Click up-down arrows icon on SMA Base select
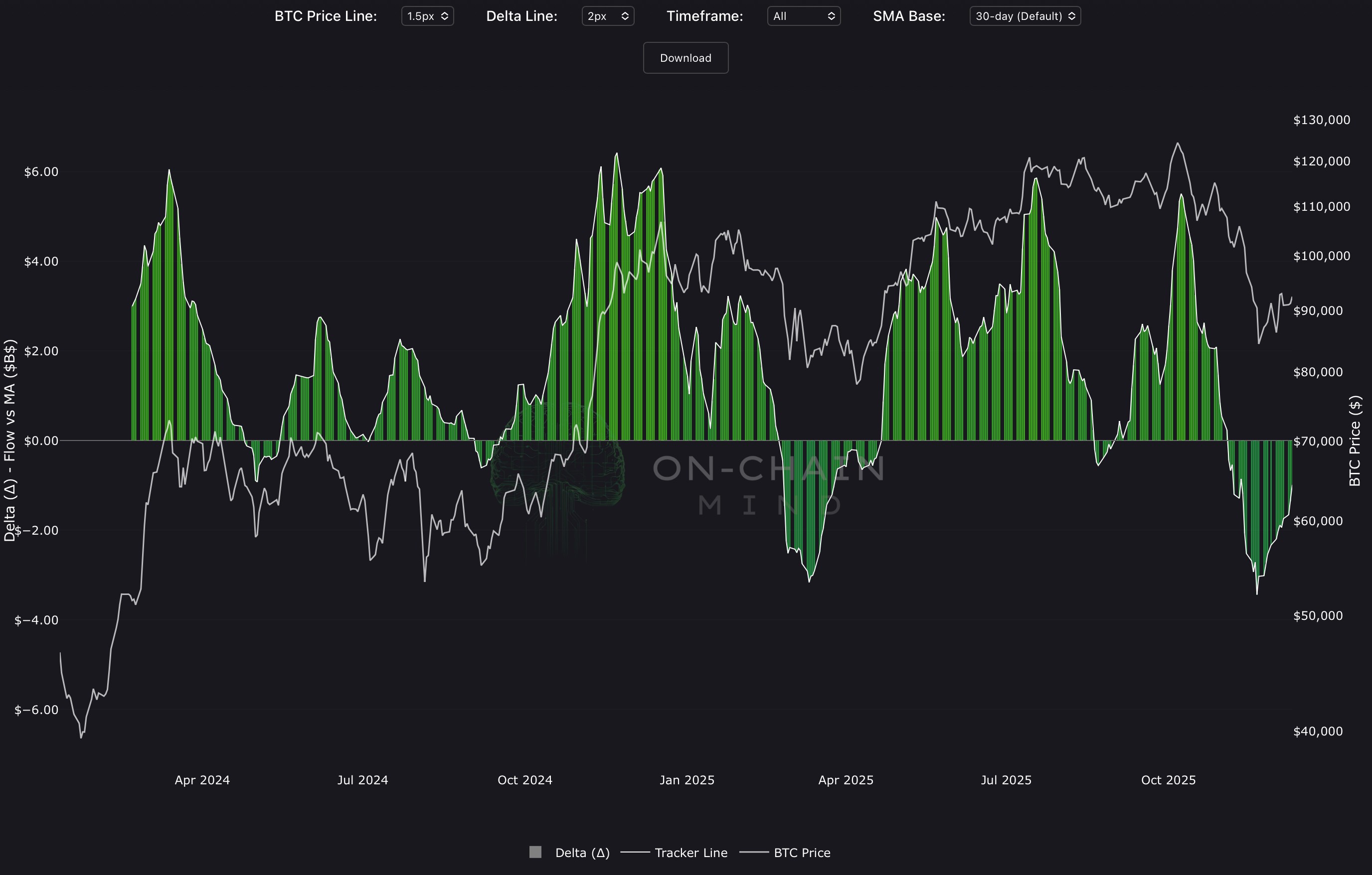The height and width of the screenshot is (875, 1372). tap(1072, 16)
